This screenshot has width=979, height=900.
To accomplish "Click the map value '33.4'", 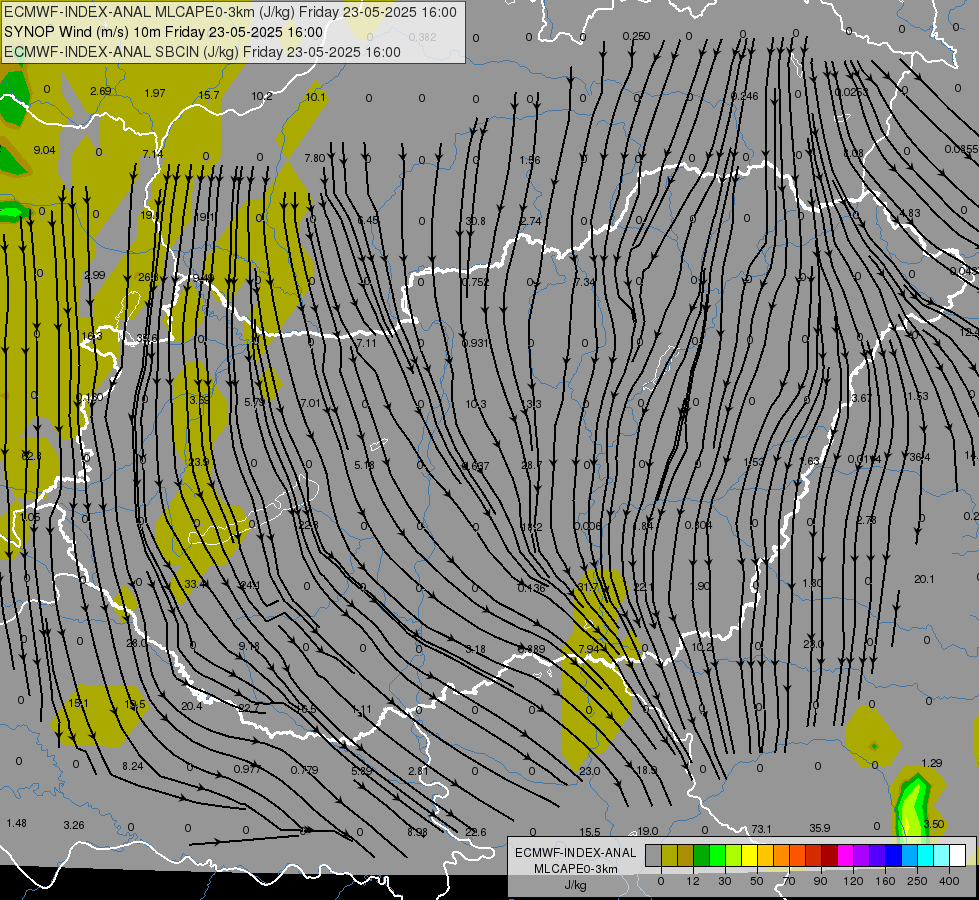I will point(195,584).
